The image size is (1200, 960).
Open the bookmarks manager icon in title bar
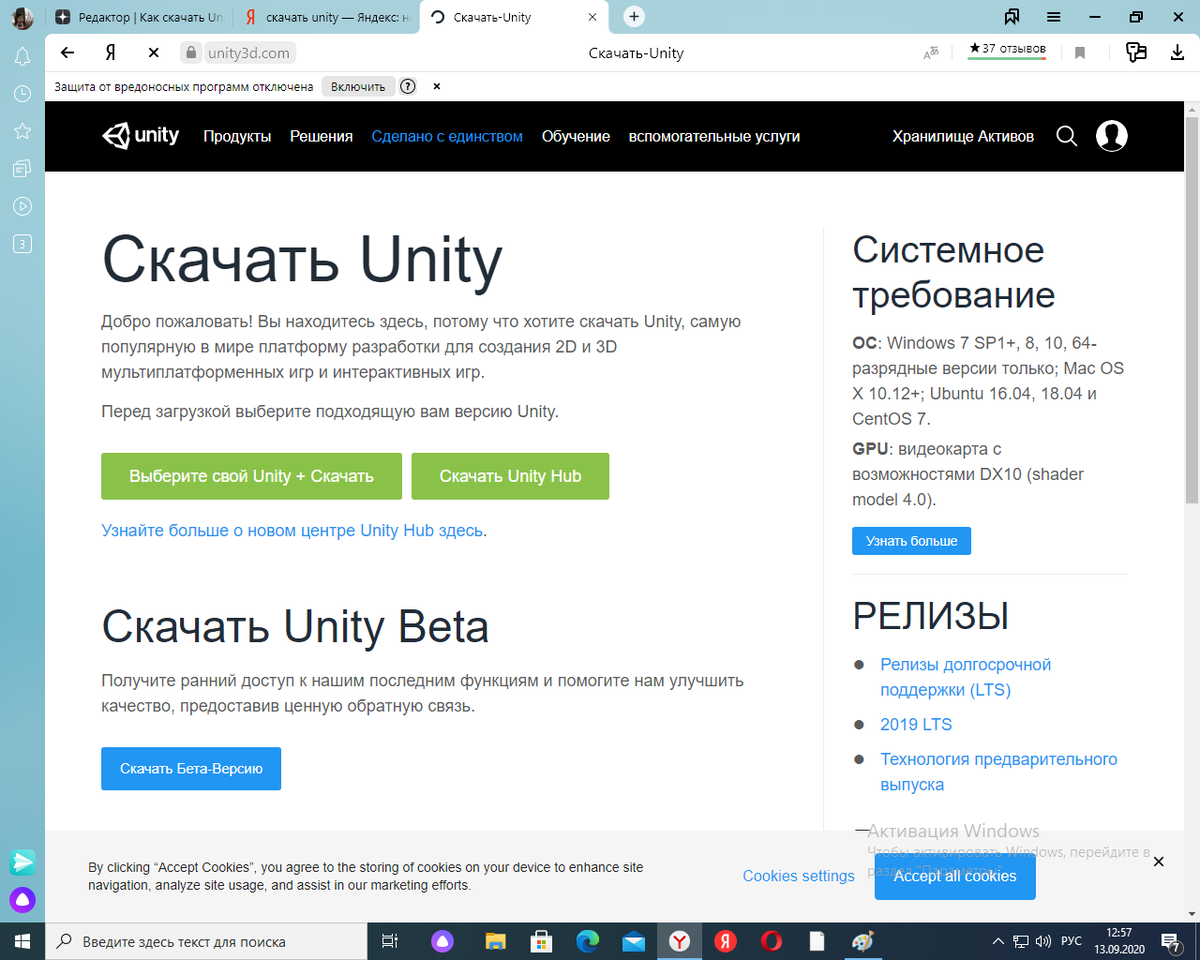pos(1012,17)
